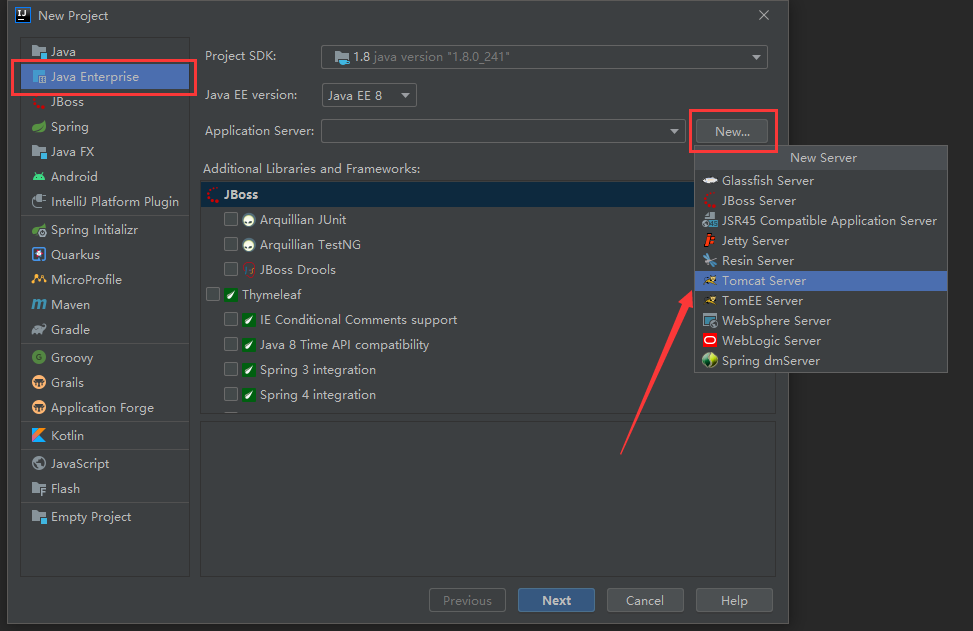Viewport: 973px width, 631px height.
Task: Click the Glassfish Server fish icon
Action: pyautogui.click(x=710, y=181)
